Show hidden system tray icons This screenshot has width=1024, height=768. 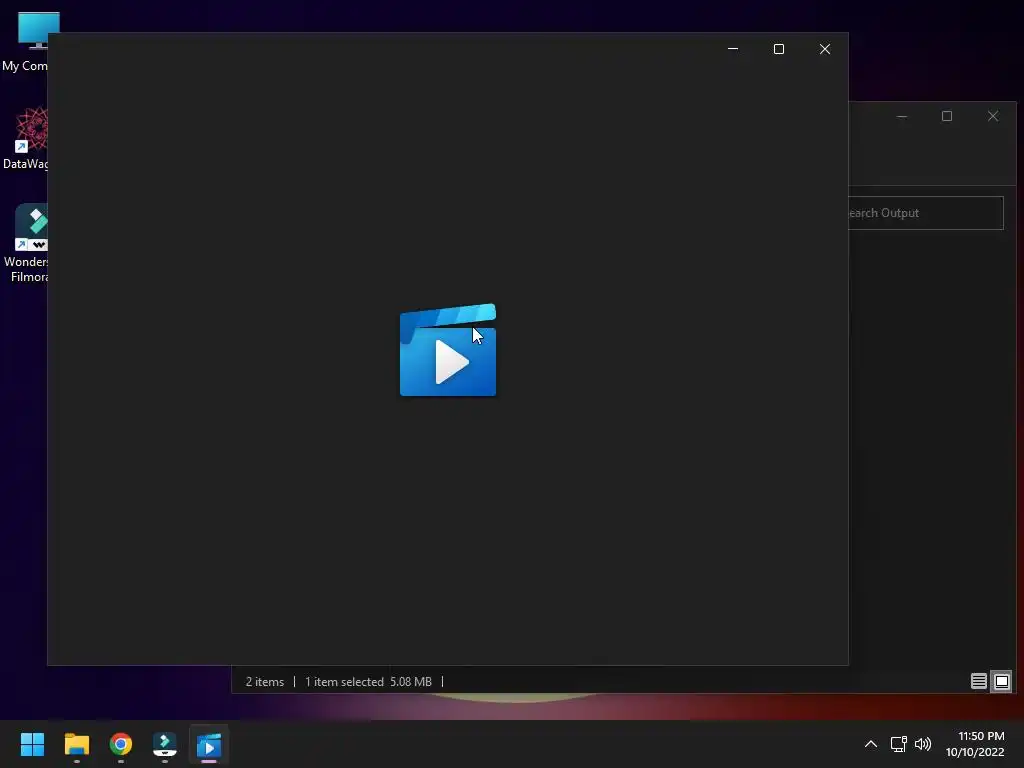tap(871, 744)
